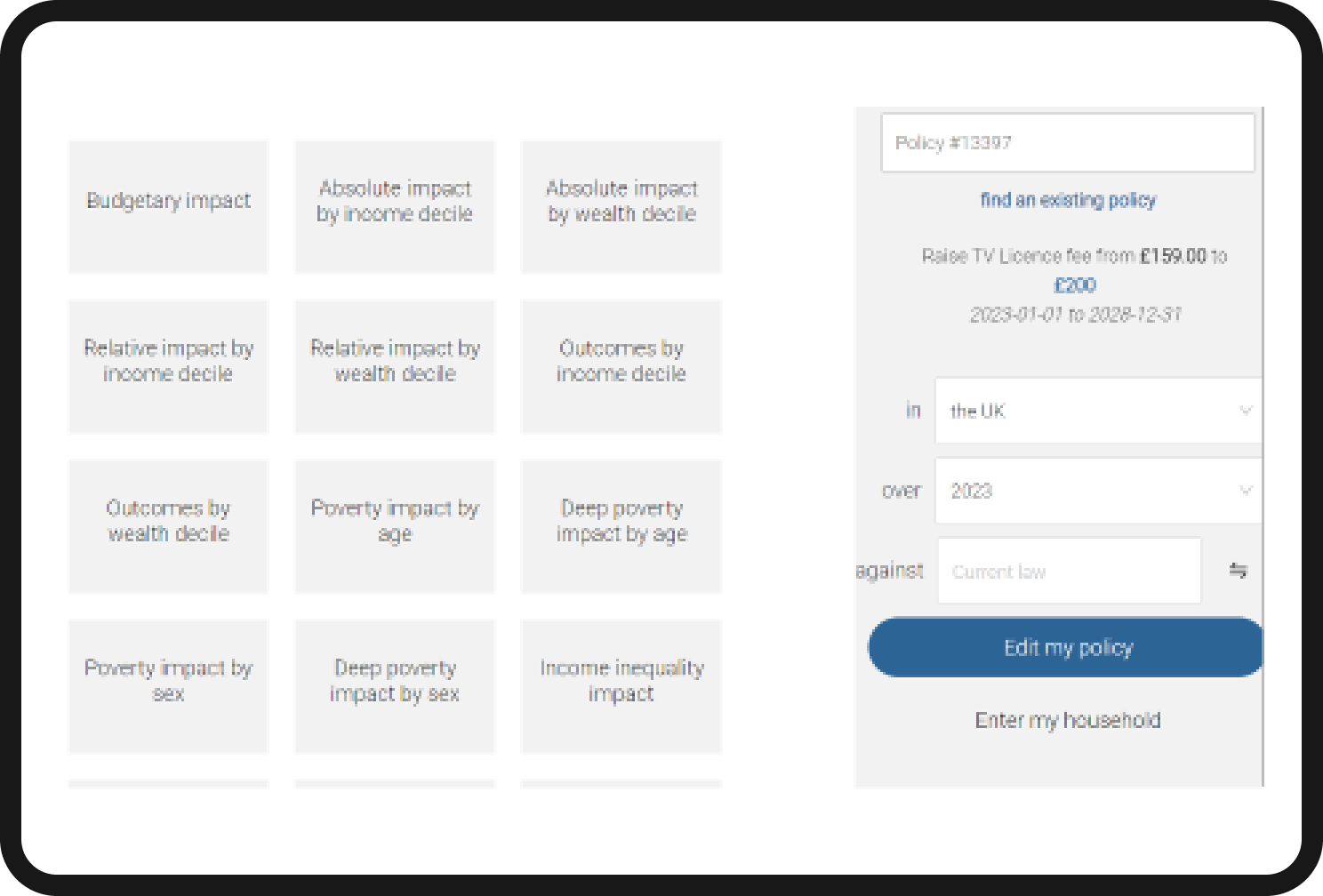The width and height of the screenshot is (1323, 896).
Task: Show Outcomes by wealth decile
Action: [x=168, y=526]
